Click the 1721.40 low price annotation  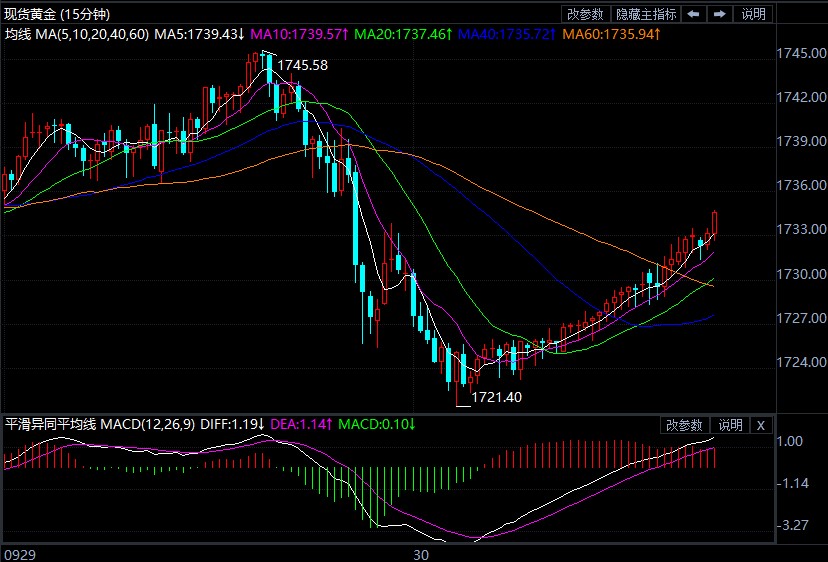click(496, 397)
